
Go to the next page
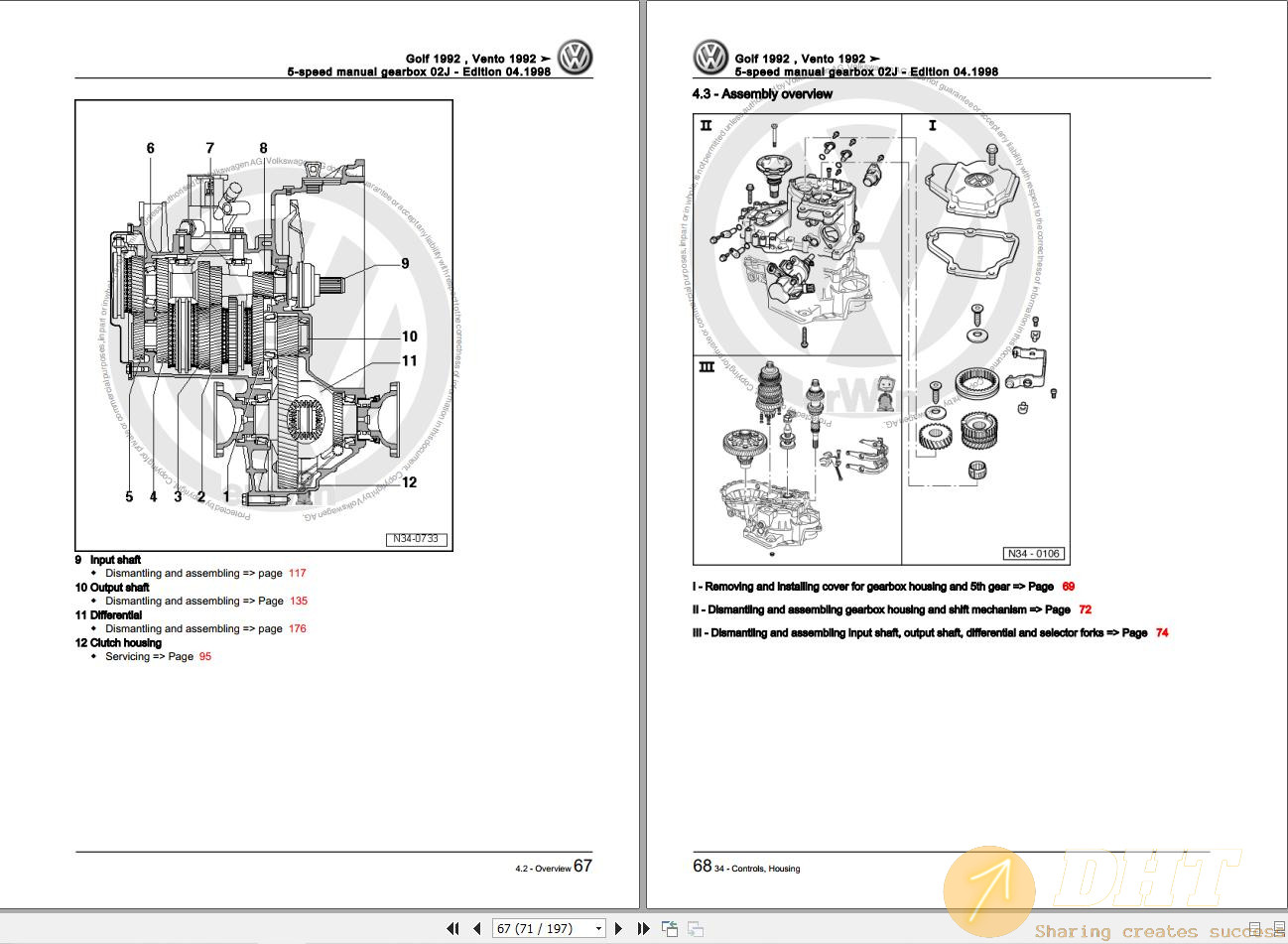[x=619, y=928]
